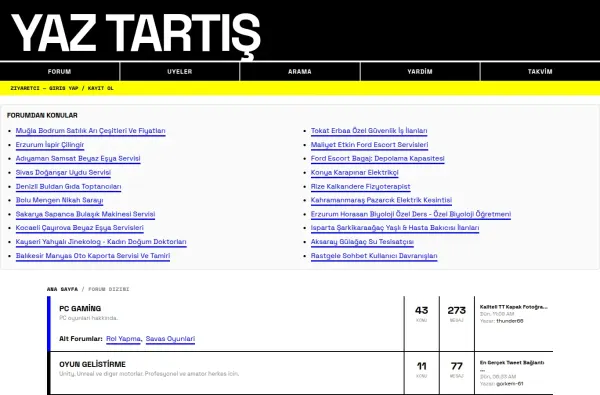Click the OYUN GELİSTİRME message count 77
Screen dimensions: 600x395
(457, 366)
